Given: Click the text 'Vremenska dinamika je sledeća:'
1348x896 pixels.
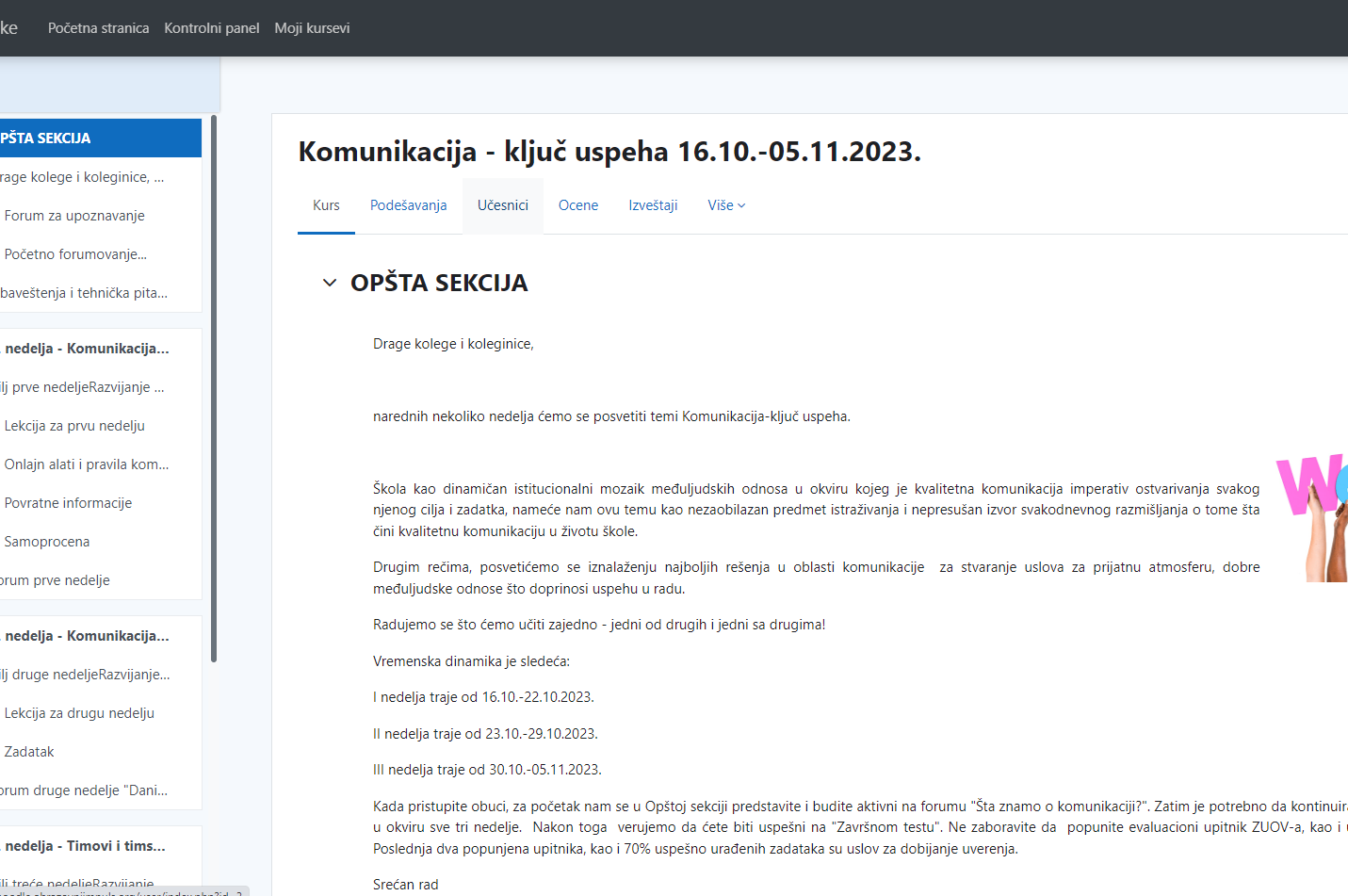Looking at the screenshot, I should coord(471,661).
